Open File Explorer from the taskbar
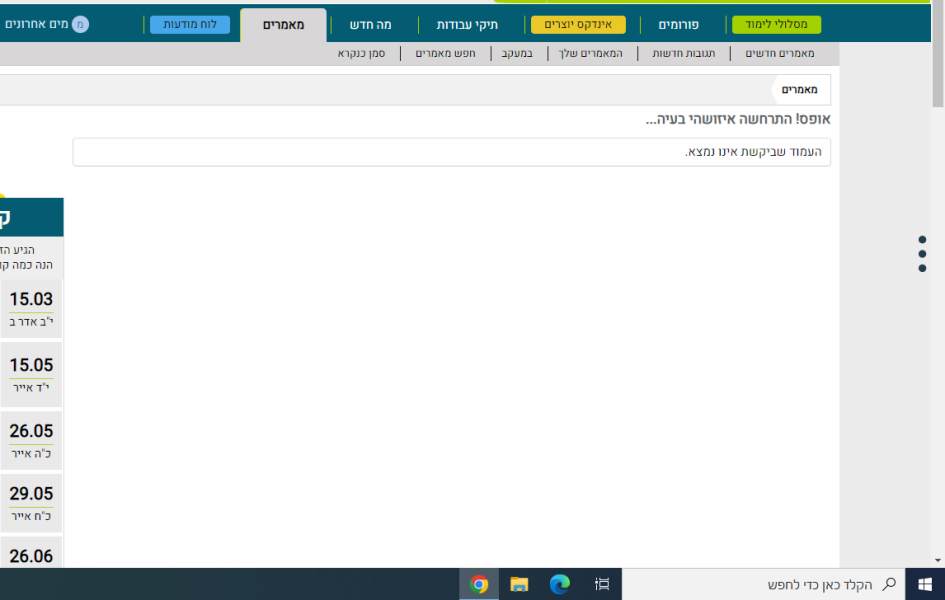945x600 pixels. (518, 585)
